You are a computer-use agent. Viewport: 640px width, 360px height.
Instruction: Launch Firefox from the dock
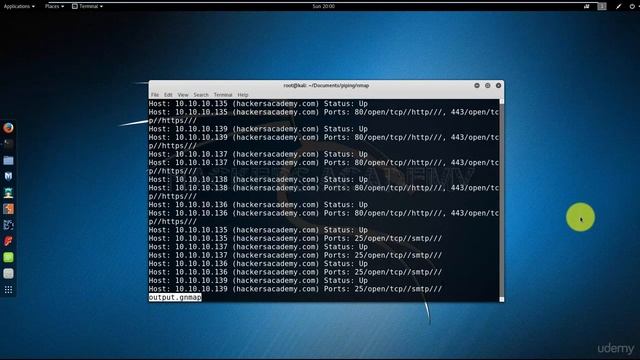click(8, 128)
